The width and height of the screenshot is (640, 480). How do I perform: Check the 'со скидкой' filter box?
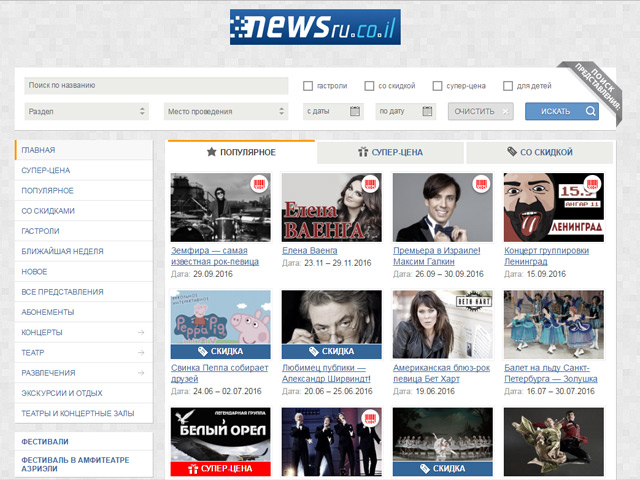(370, 86)
